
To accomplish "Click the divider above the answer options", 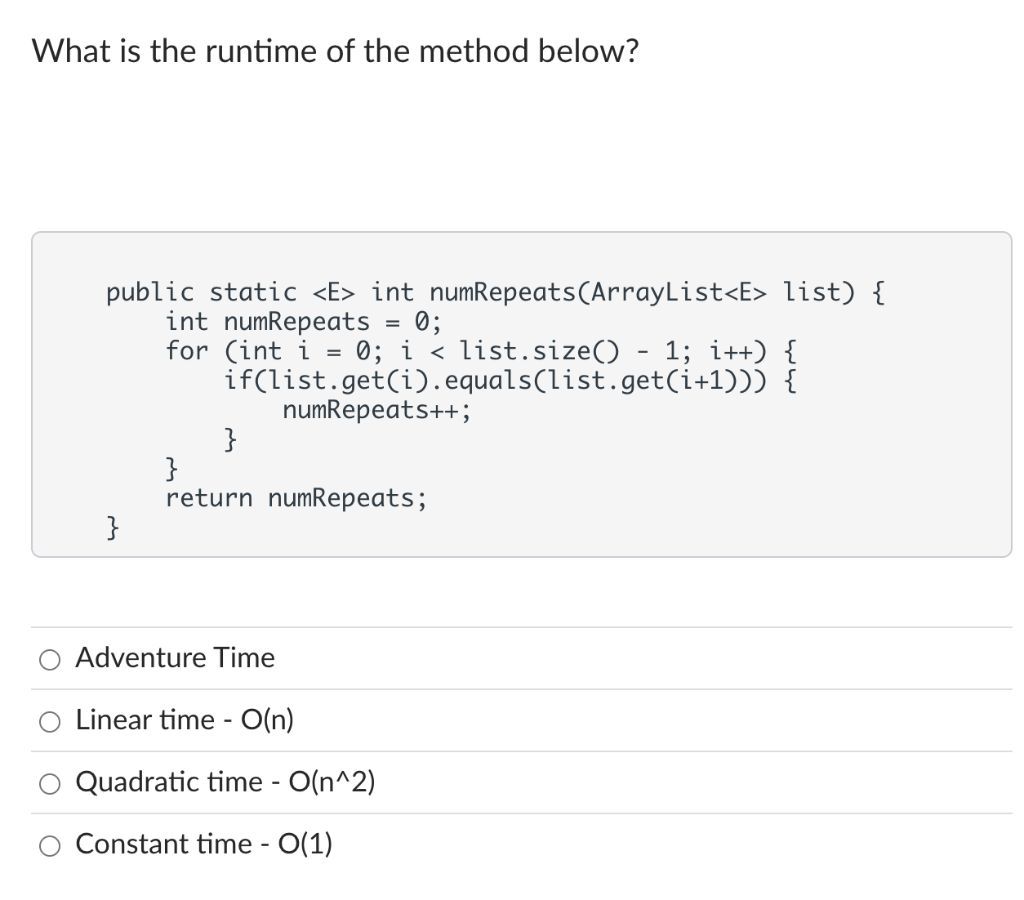I will point(512,626).
